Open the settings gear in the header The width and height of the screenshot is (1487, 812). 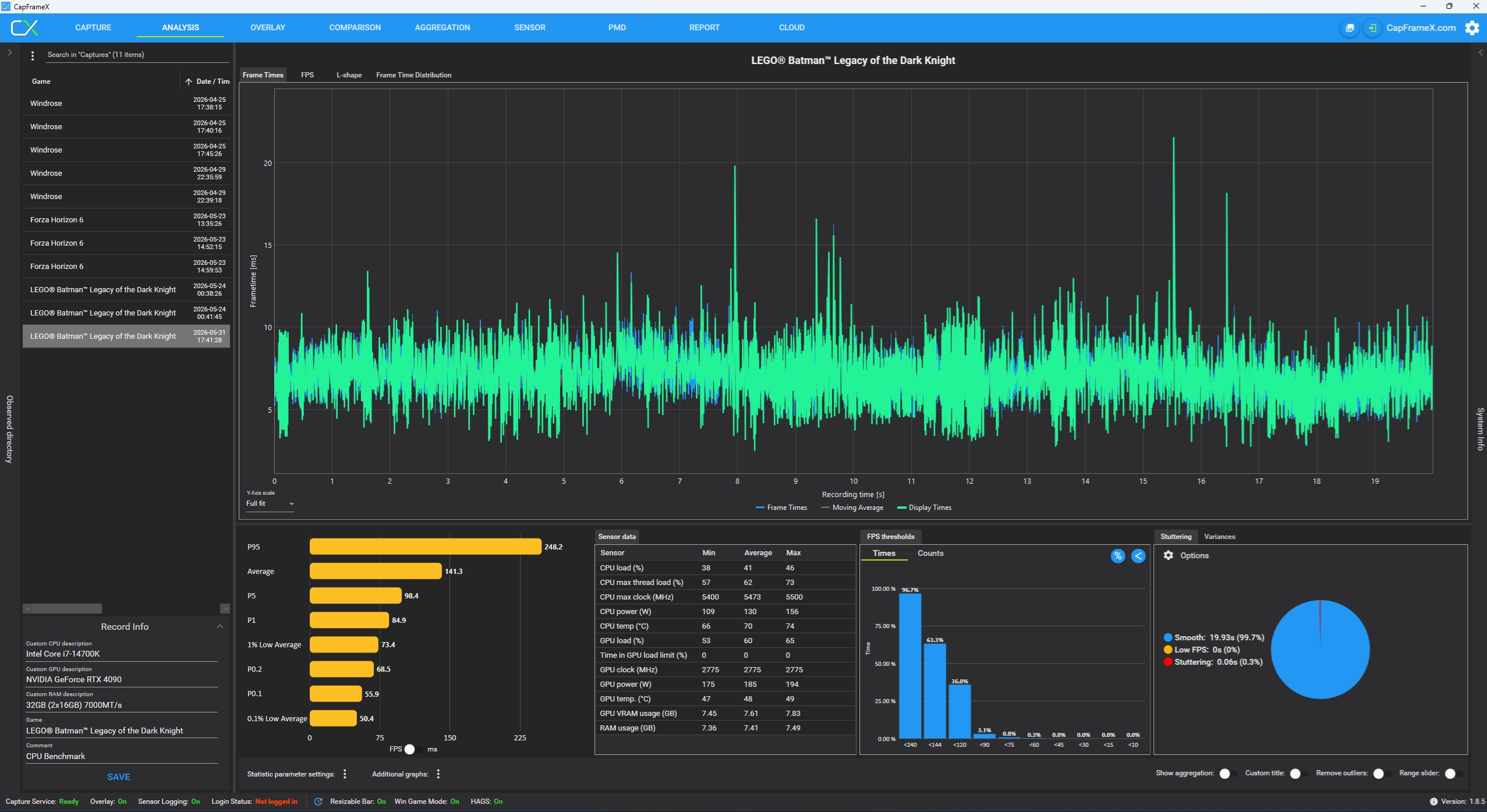pyautogui.click(x=1472, y=28)
